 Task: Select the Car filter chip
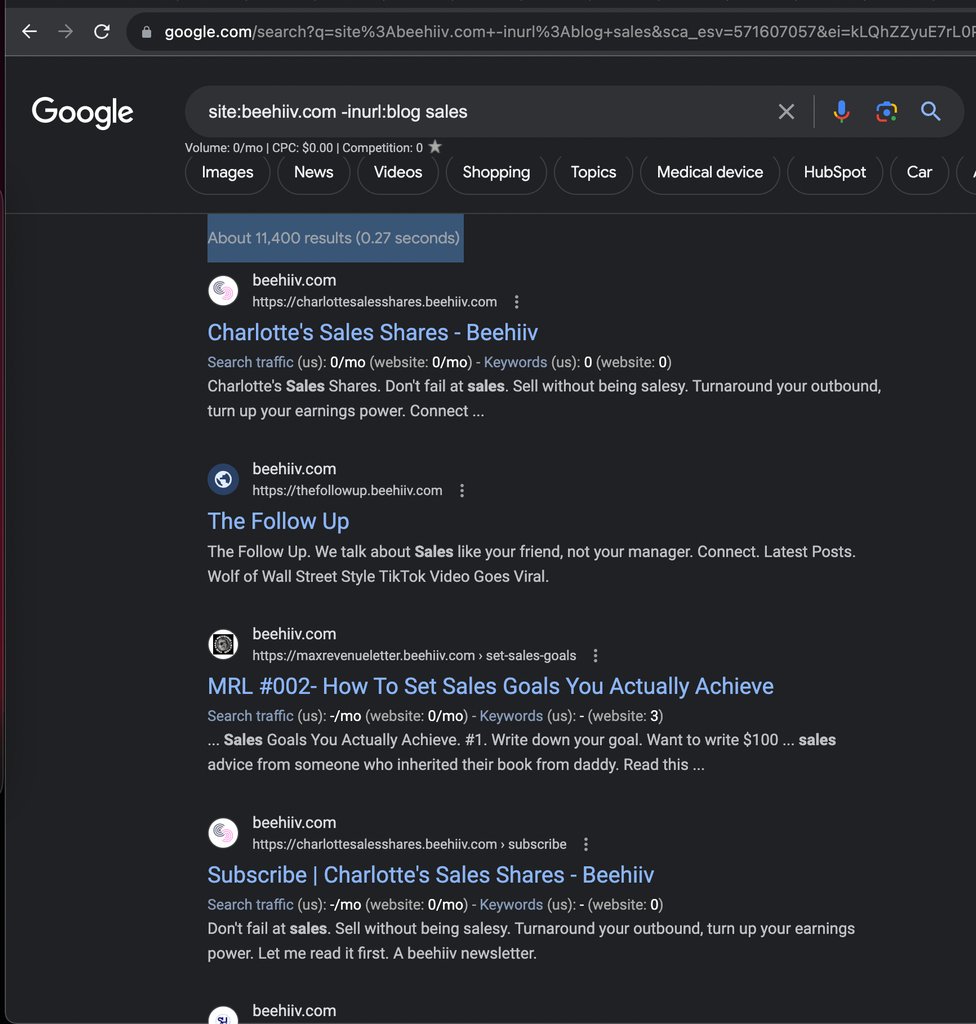pyautogui.click(x=919, y=172)
